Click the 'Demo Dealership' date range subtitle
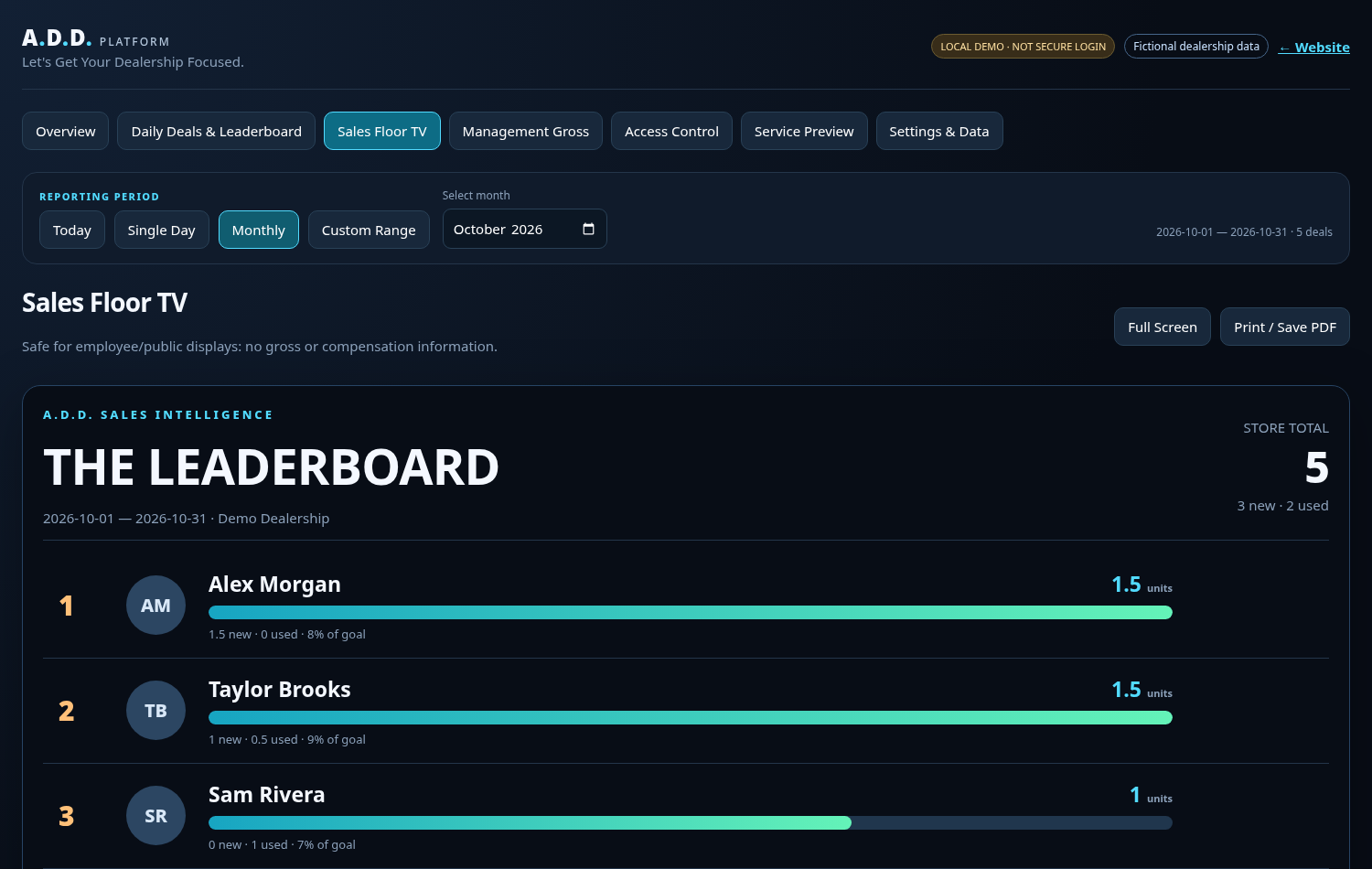 (187, 519)
